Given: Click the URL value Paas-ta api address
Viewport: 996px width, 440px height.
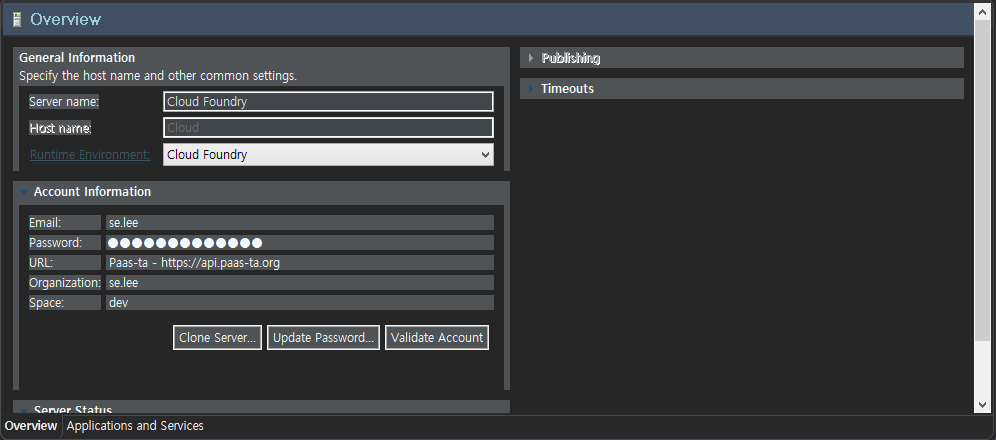Looking at the screenshot, I should pyautogui.click(x=300, y=263).
